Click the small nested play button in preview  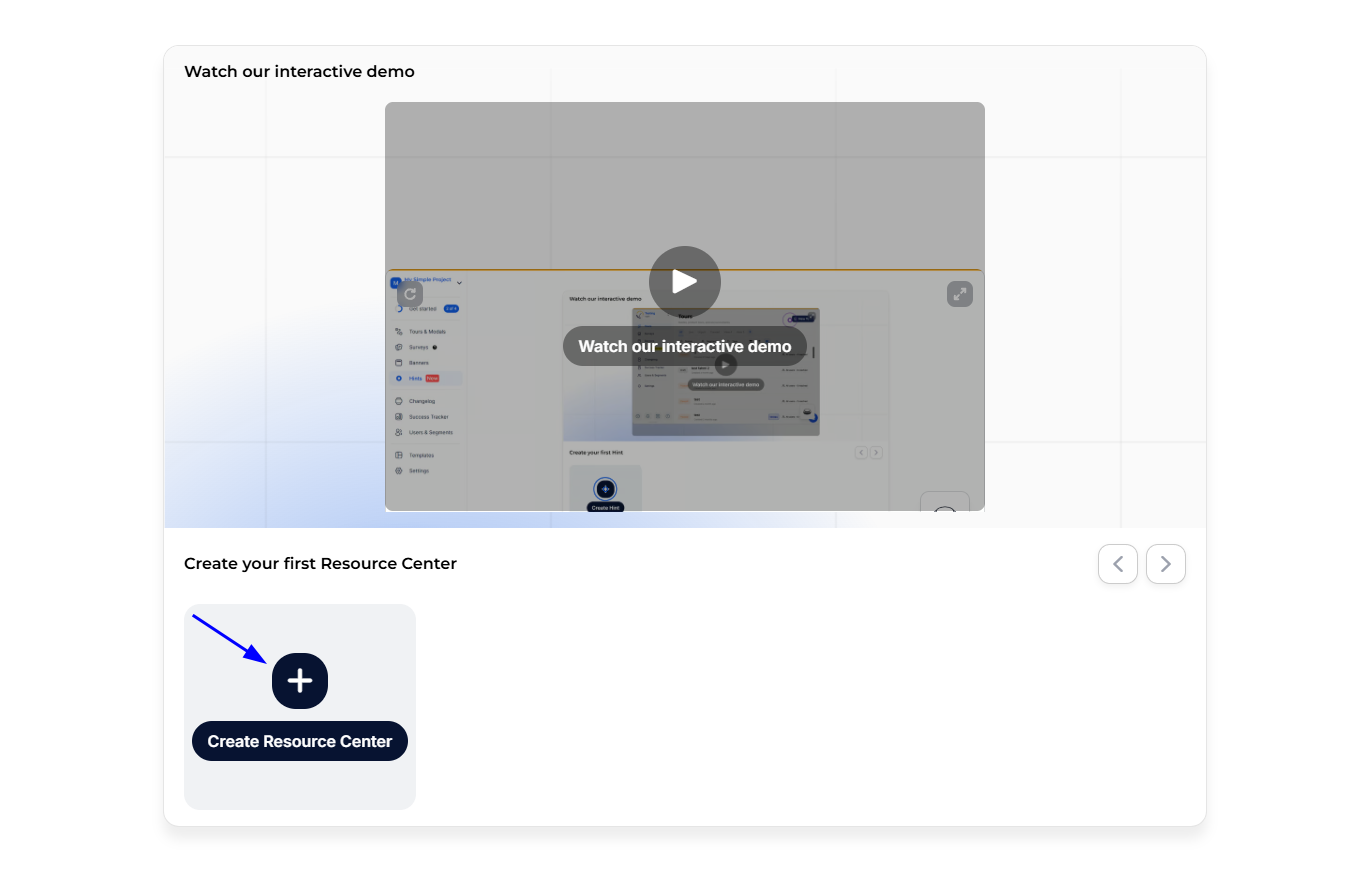(x=726, y=365)
